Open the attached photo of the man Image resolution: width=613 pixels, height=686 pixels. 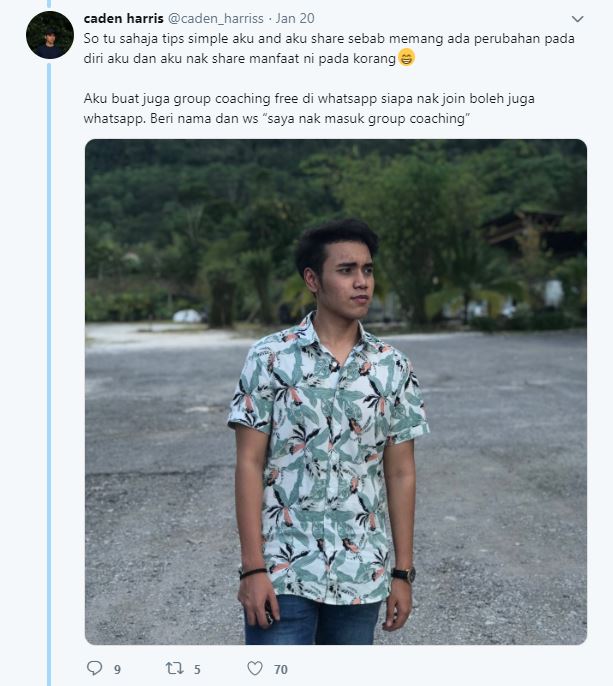(x=335, y=391)
